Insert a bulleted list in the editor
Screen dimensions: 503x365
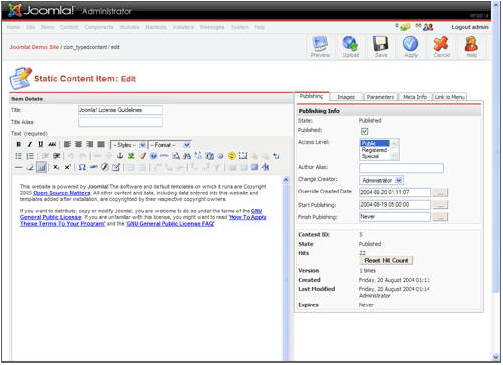19,156
